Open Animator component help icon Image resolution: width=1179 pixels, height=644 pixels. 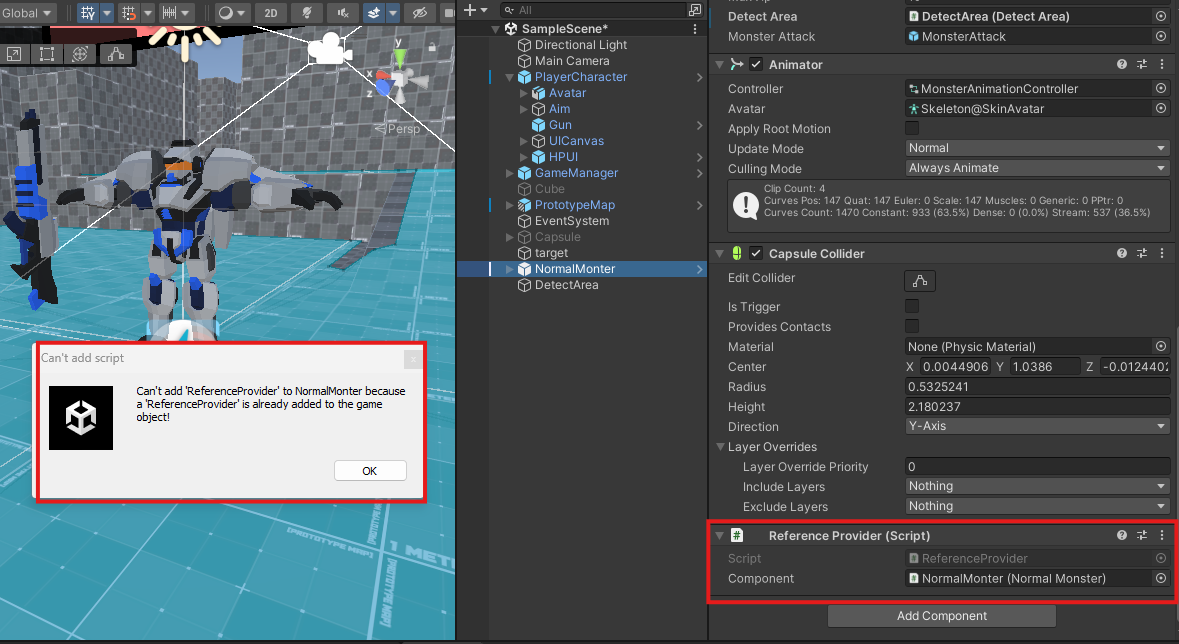coord(1122,65)
